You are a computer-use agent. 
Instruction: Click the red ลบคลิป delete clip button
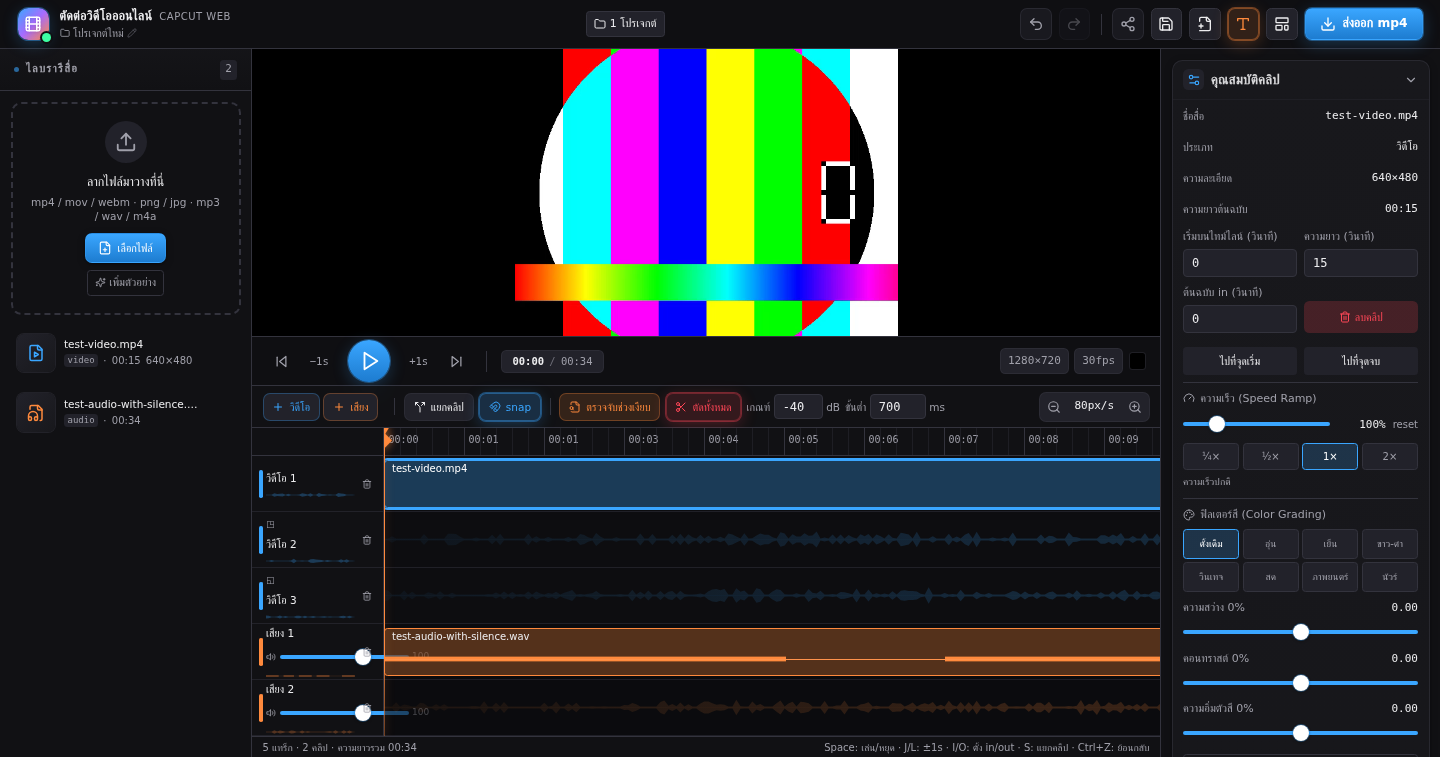click(x=1361, y=317)
